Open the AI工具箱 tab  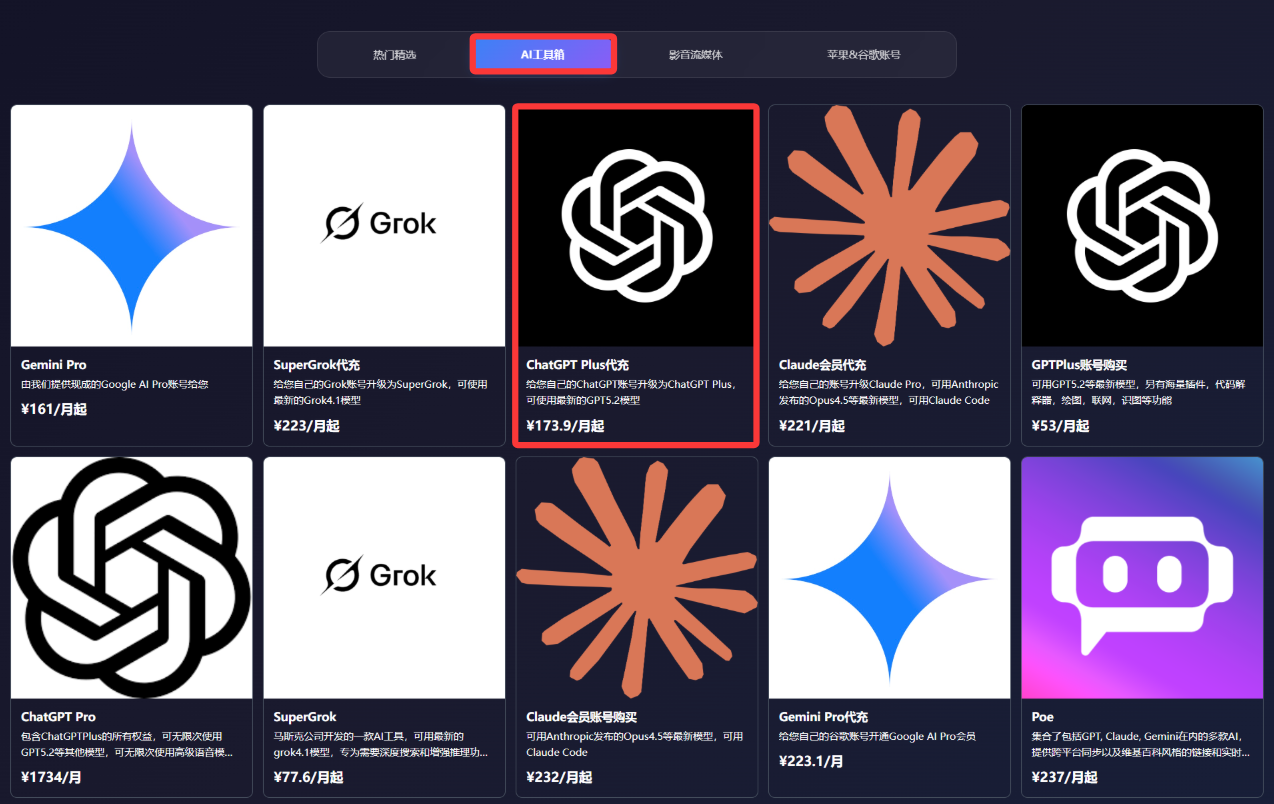(x=543, y=54)
